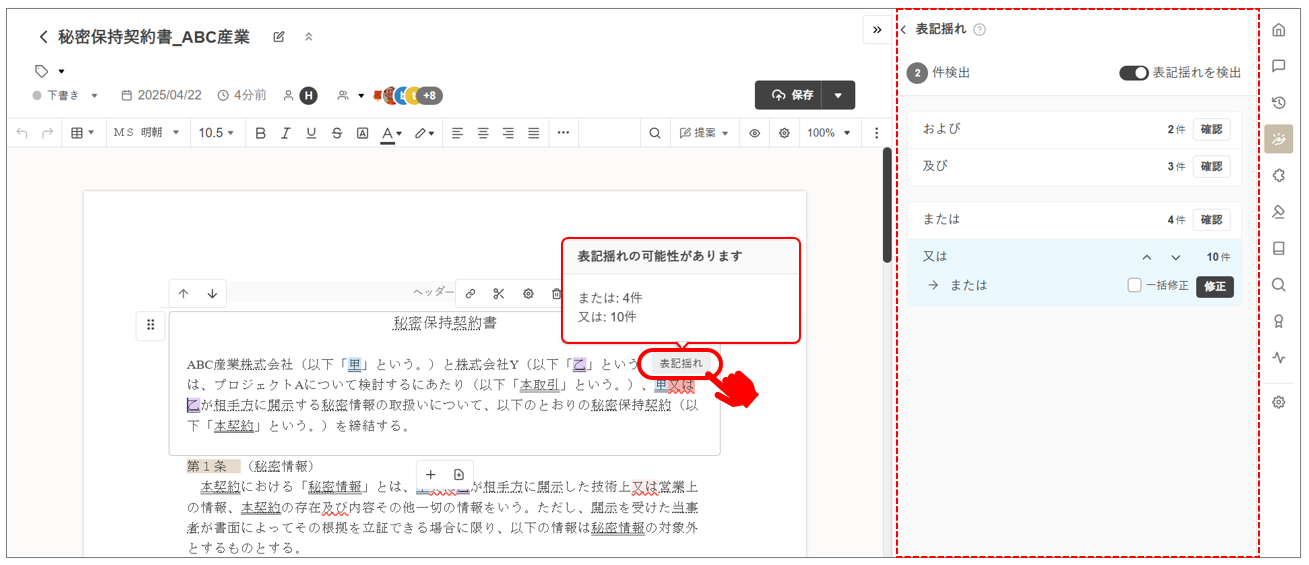Open the MS 明朝 font dropdown

146,133
